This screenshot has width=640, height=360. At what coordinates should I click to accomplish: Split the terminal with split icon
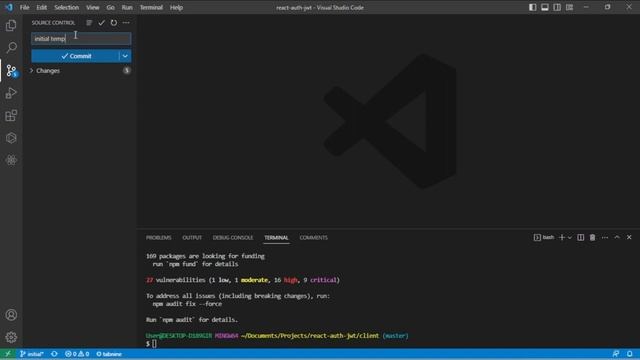point(580,238)
